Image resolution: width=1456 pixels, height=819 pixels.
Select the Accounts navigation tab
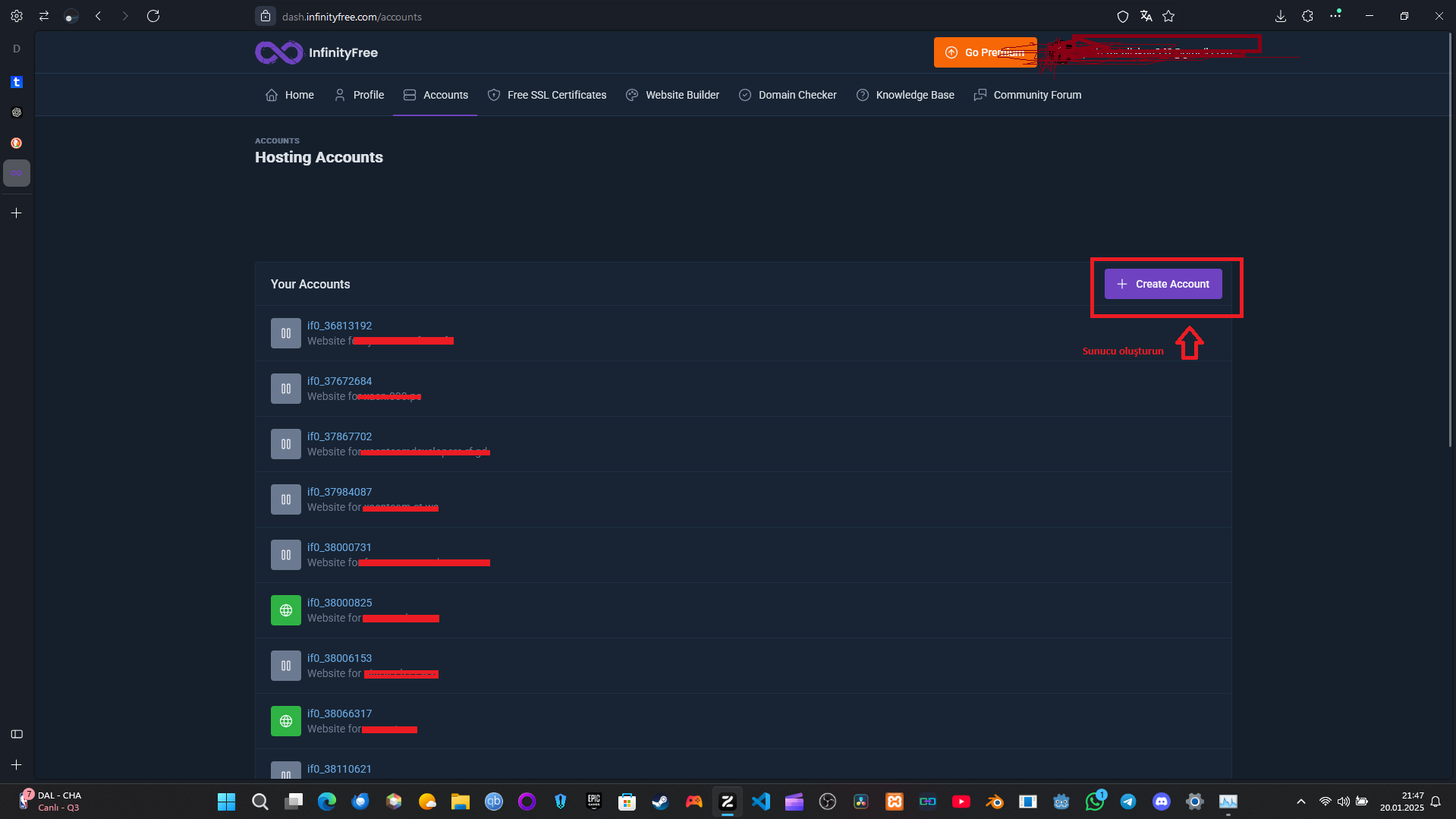point(436,95)
